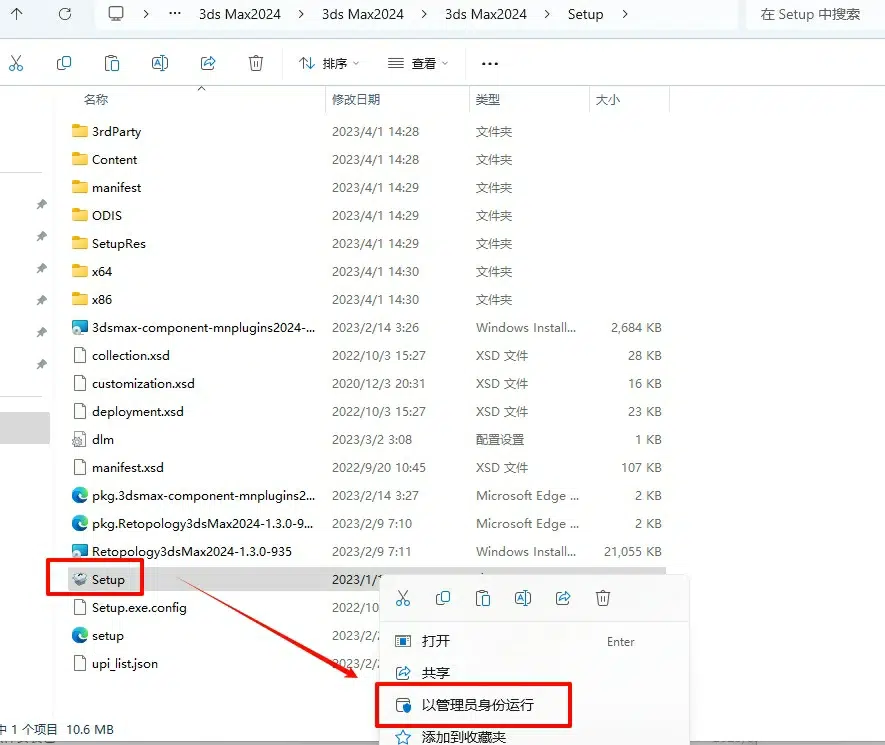Click the Setup breadcrumb in address bar
The height and width of the screenshot is (745, 885).
coord(585,14)
